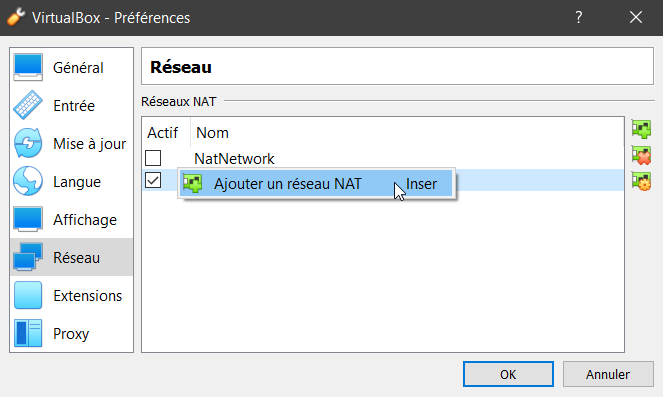663x397 pixels.
Task: Uncheck the second NAT network's active checkbox
Action: (x=153, y=180)
